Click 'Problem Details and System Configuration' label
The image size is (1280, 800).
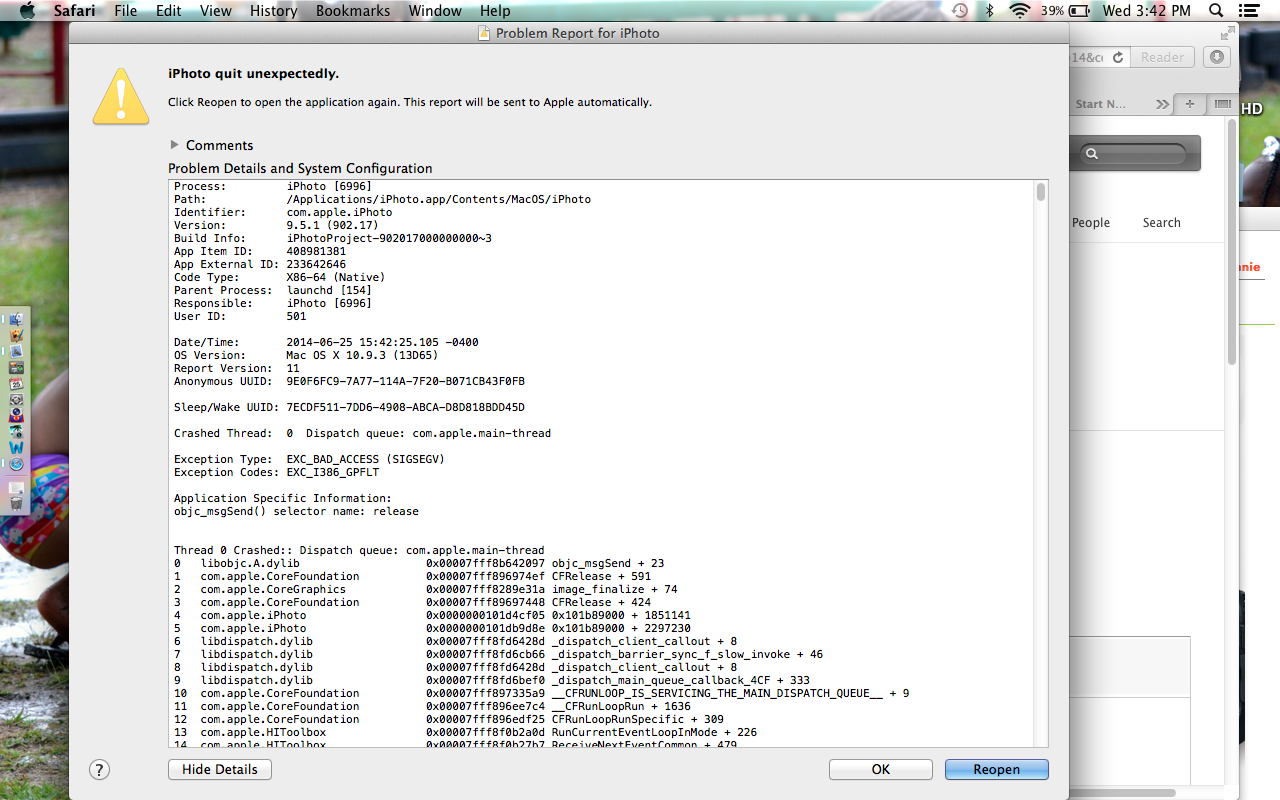pyautogui.click(x=300, y=168)
